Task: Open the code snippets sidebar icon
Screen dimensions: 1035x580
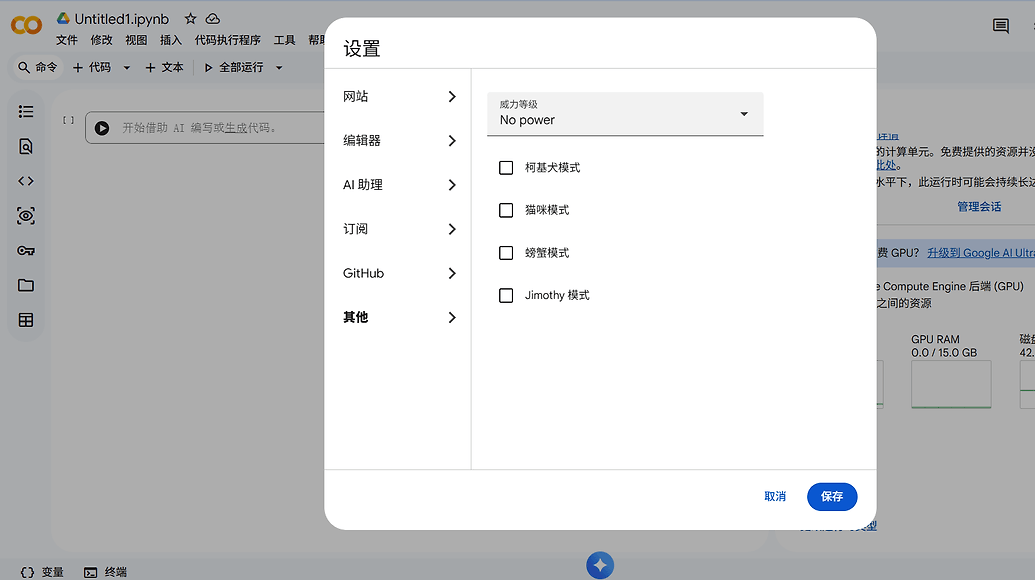Action: coord(26,181)
